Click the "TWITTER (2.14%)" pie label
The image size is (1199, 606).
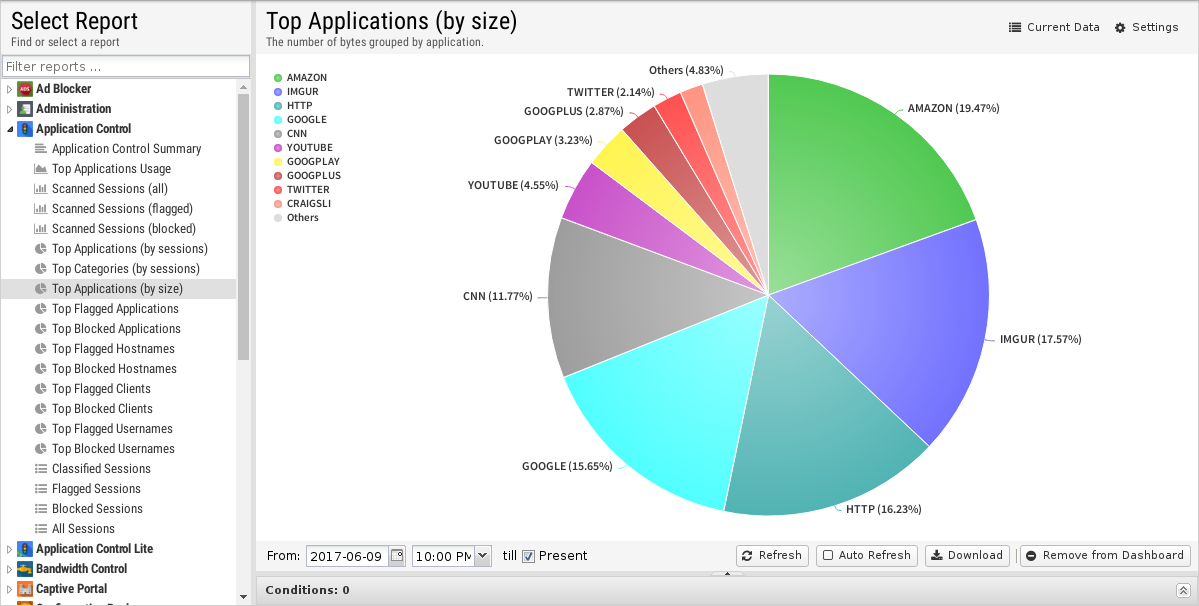coord(610,92)
